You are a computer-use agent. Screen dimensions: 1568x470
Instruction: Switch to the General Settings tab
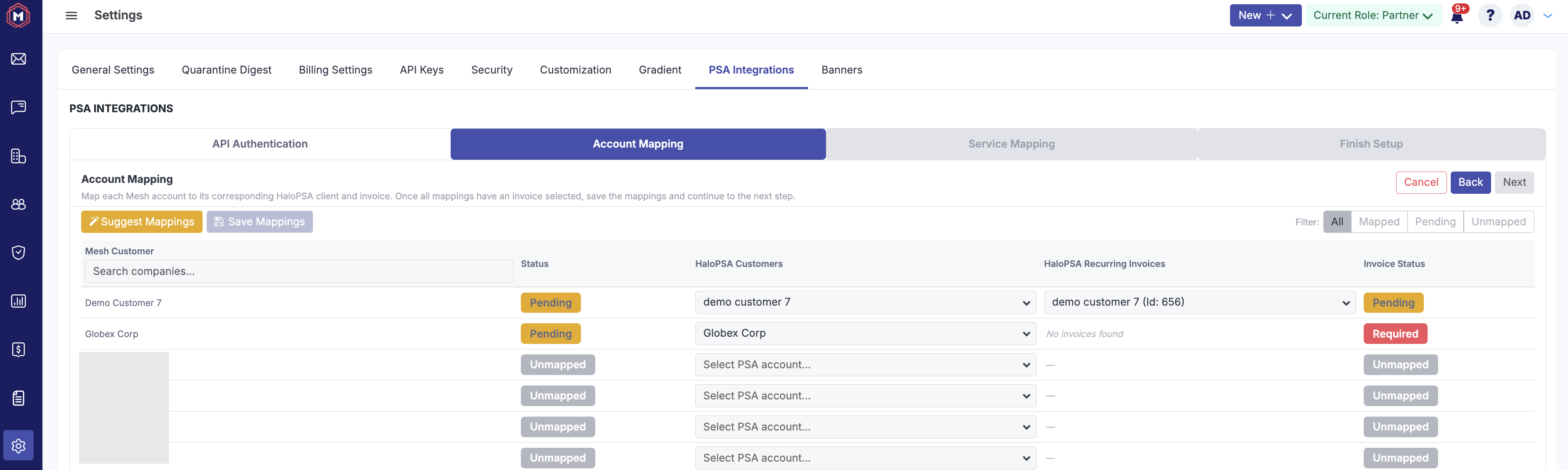[113, 70]
